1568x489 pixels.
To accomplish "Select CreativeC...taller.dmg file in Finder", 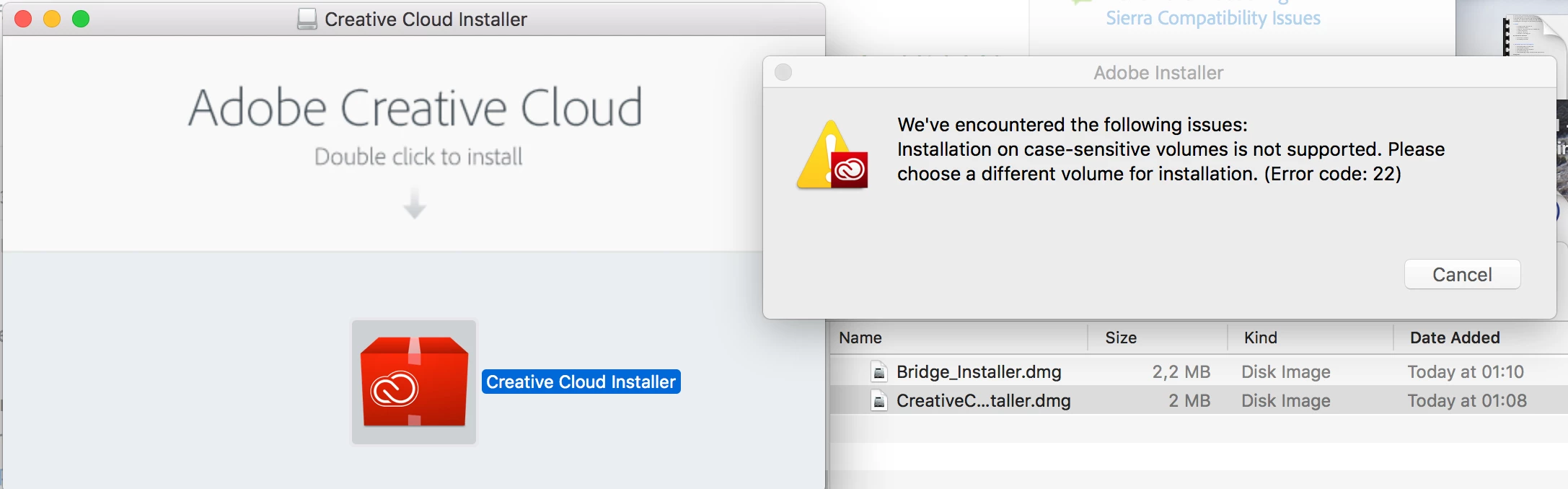I will point(983,400).
